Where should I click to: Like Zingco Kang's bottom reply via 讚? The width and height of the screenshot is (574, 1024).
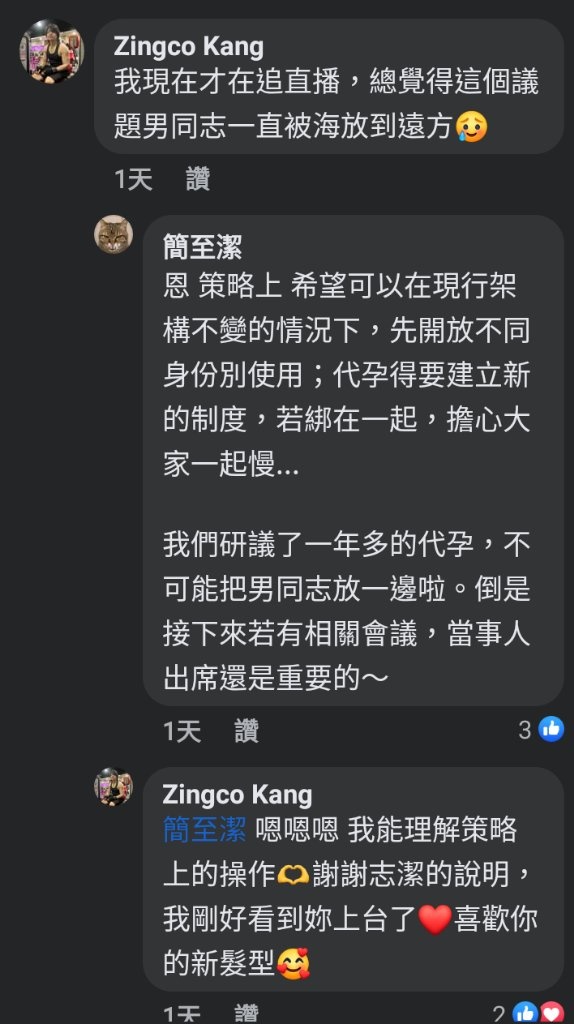(x=247, y=1013)
